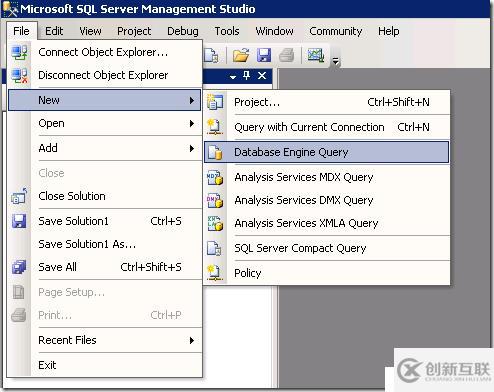Choose Save Solution1 As… entry
The width and height of the screenshot is (494, 392).
coord(105,244)
